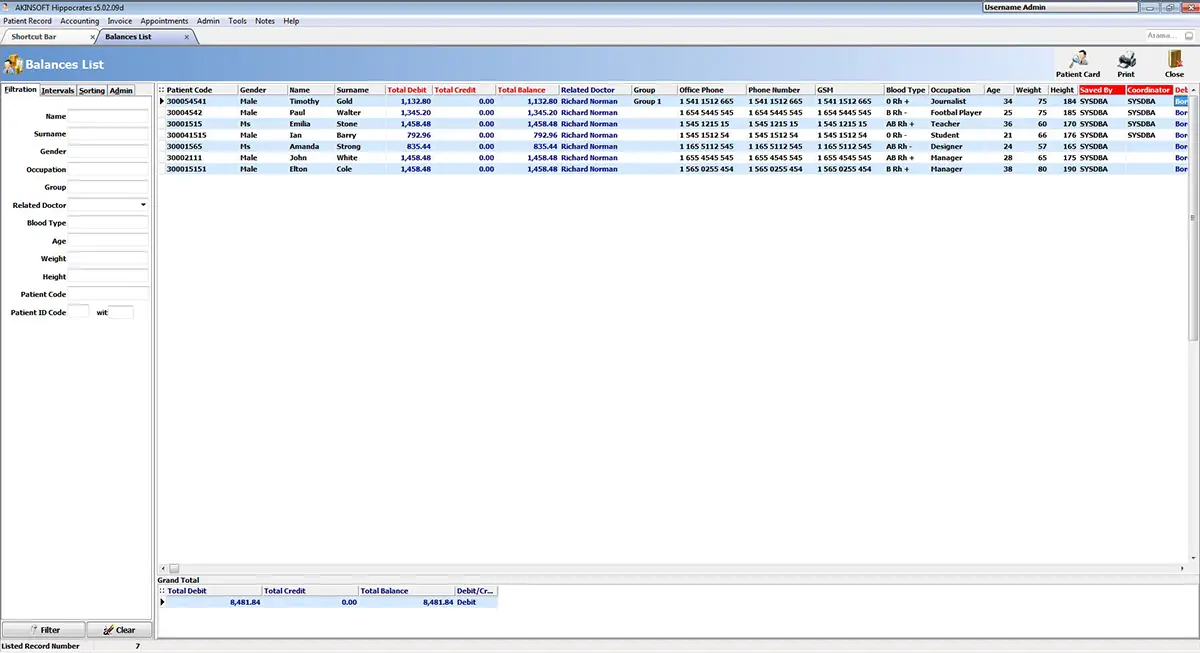Click the vertical scrollbar up arrow
1200x653 pixels.
[x=1195, y=90]
